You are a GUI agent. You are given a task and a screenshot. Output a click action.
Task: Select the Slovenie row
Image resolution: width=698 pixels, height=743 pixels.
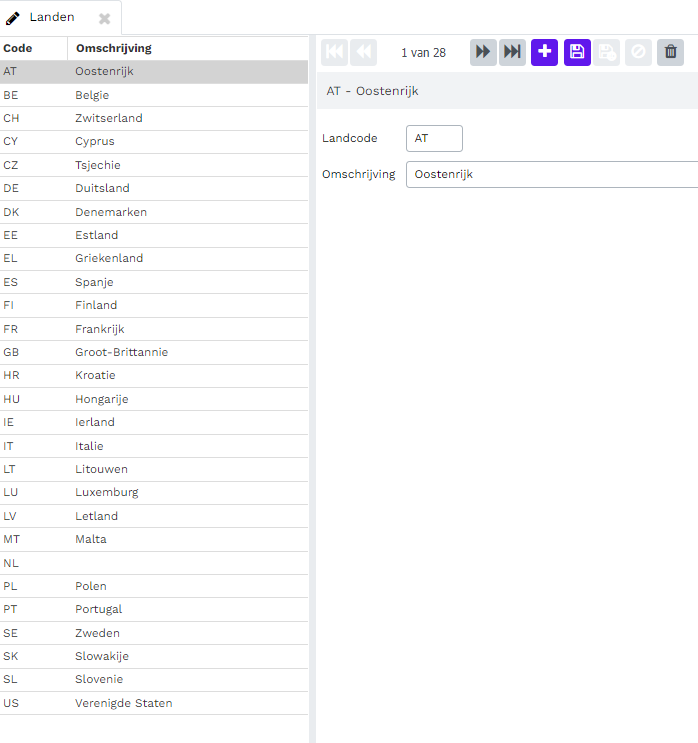[x=154, y=680]
